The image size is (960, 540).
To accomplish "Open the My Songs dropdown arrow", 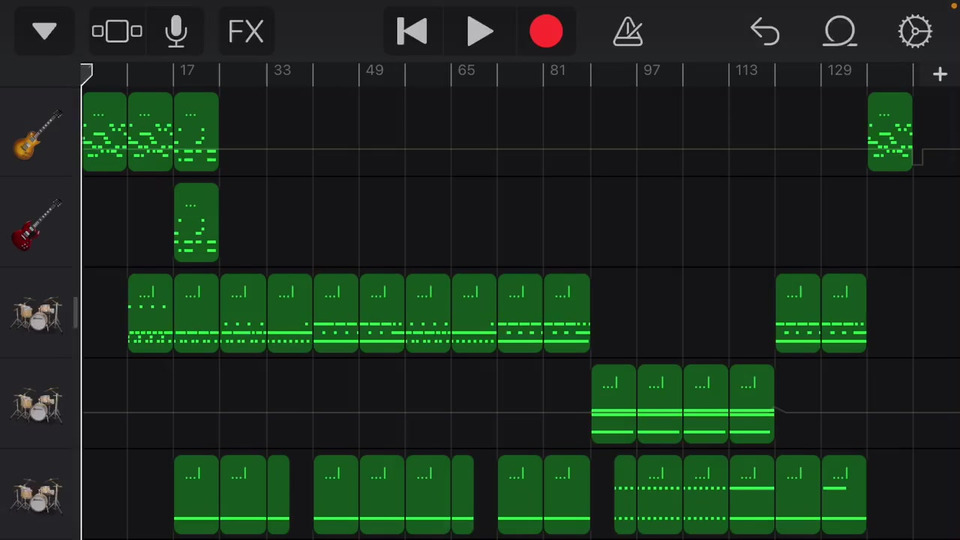I will pyautogui.click(x=44, y=31).
